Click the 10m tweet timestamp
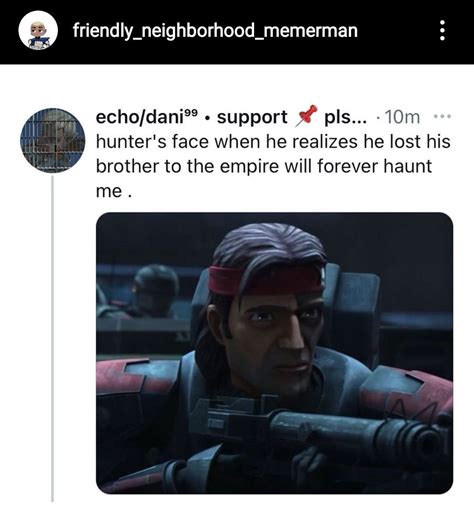The height and width of the screenshot is (524, 474). coord(402,117)
